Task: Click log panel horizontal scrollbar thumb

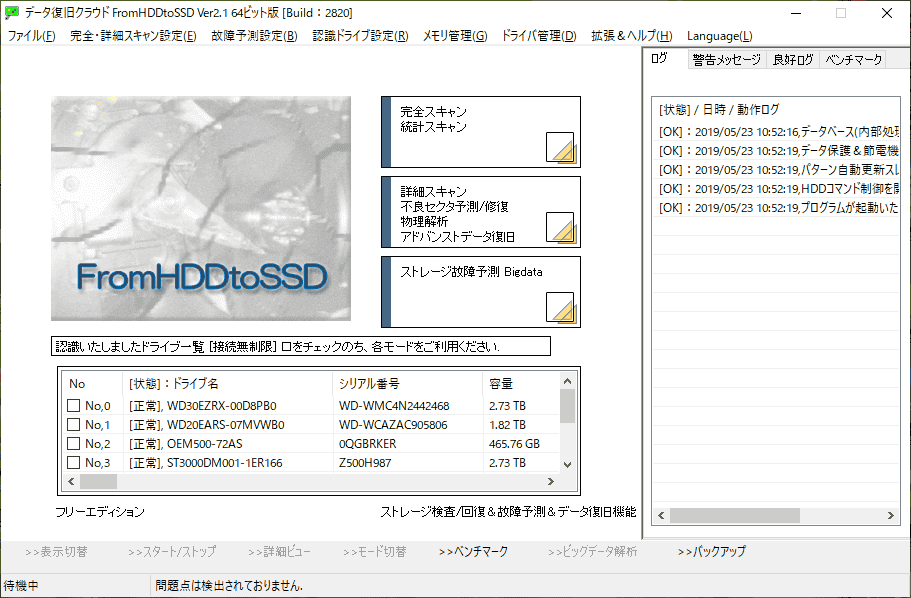Action: pos(735,515)
